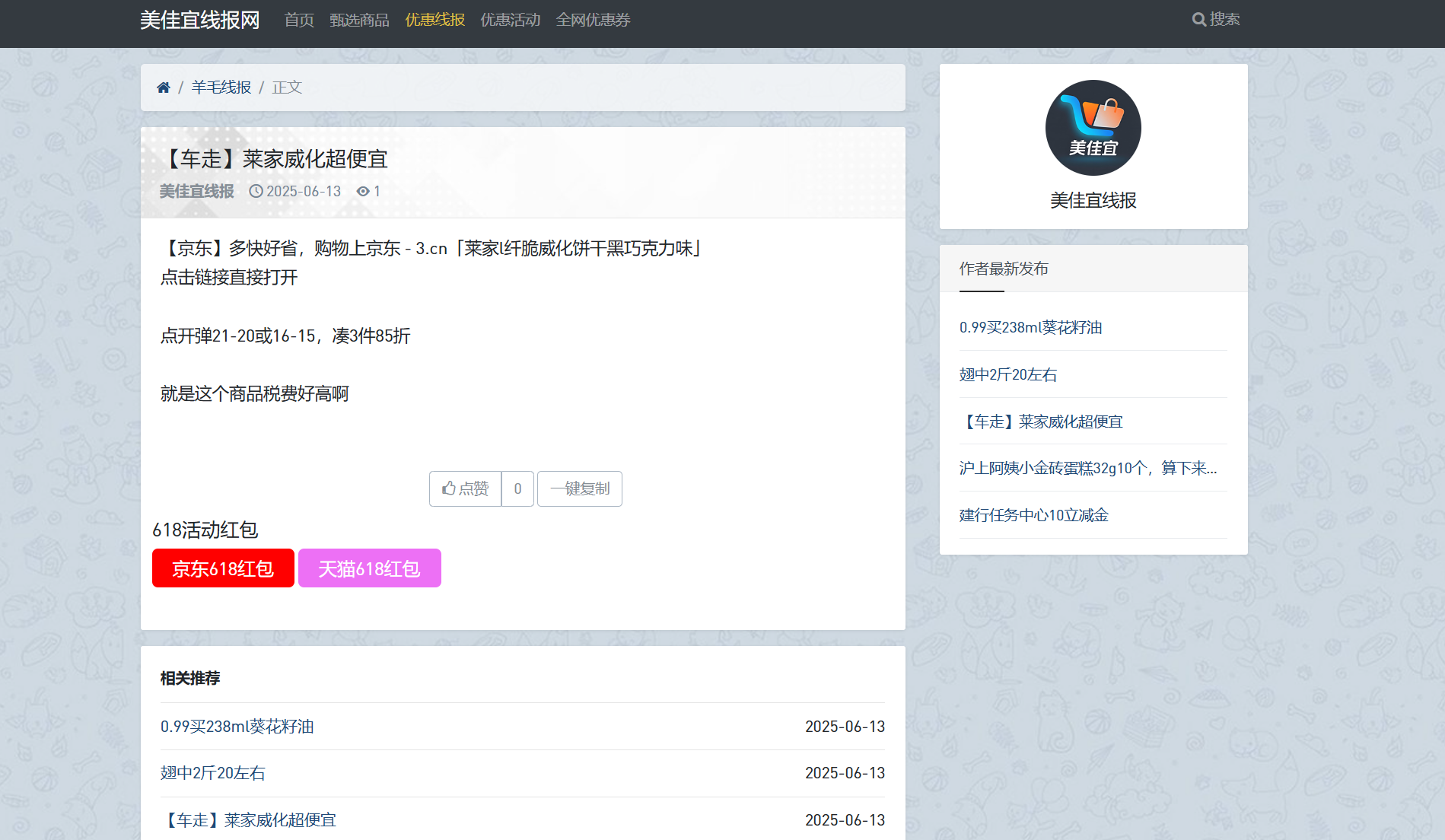Open 优惠活动 navigation item
1445x840 pixels.
(x=510, y=20)
